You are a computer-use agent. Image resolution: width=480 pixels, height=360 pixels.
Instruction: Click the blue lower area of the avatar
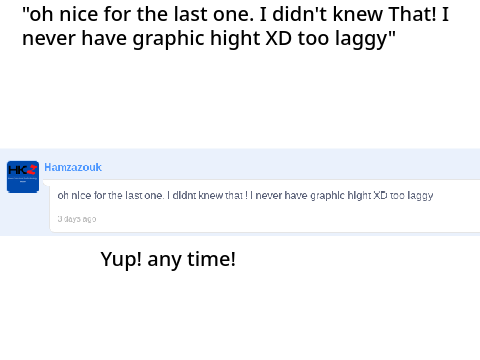[x=23, y=187]
